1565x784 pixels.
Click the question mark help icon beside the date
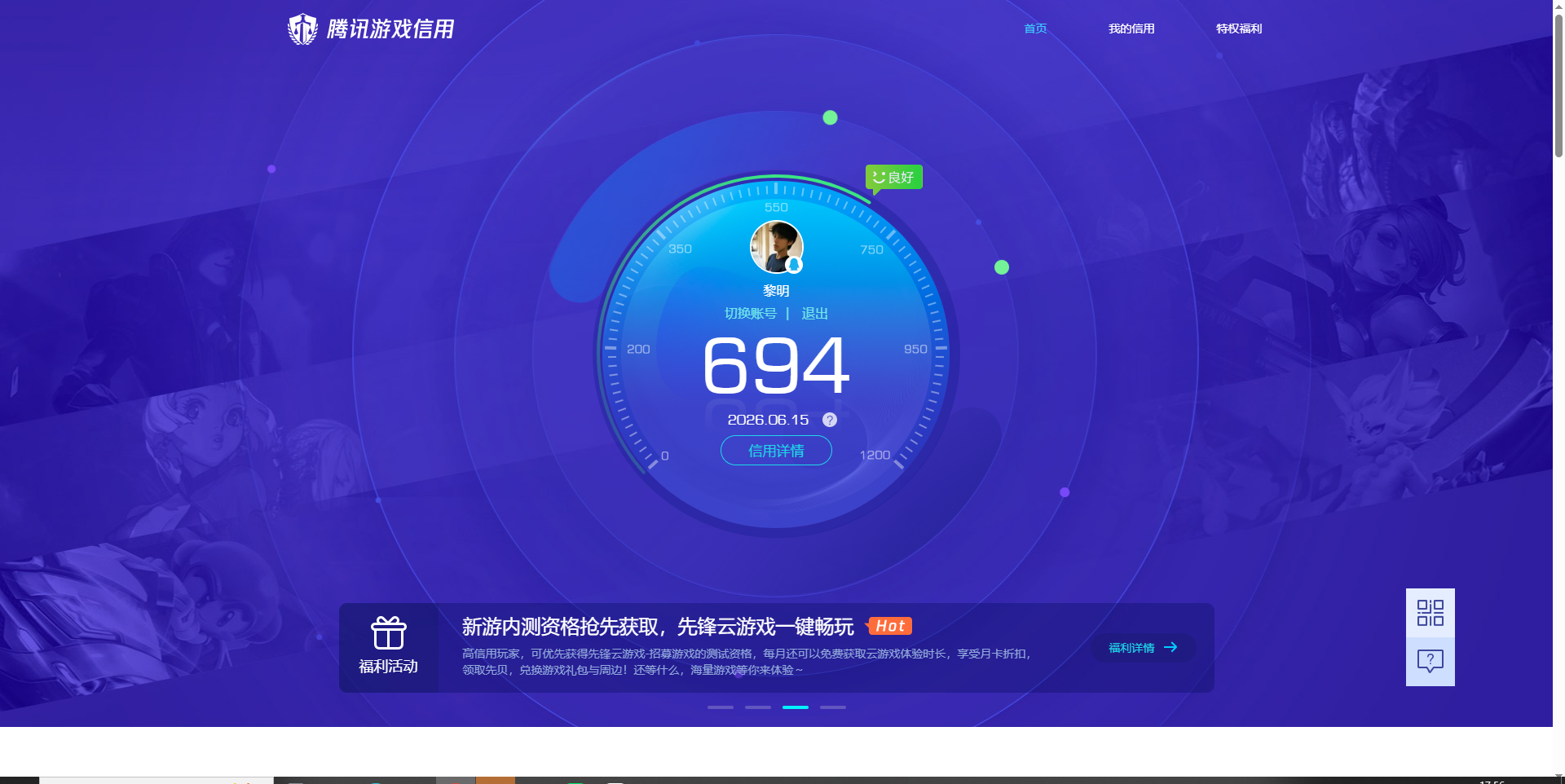[830, 420]
